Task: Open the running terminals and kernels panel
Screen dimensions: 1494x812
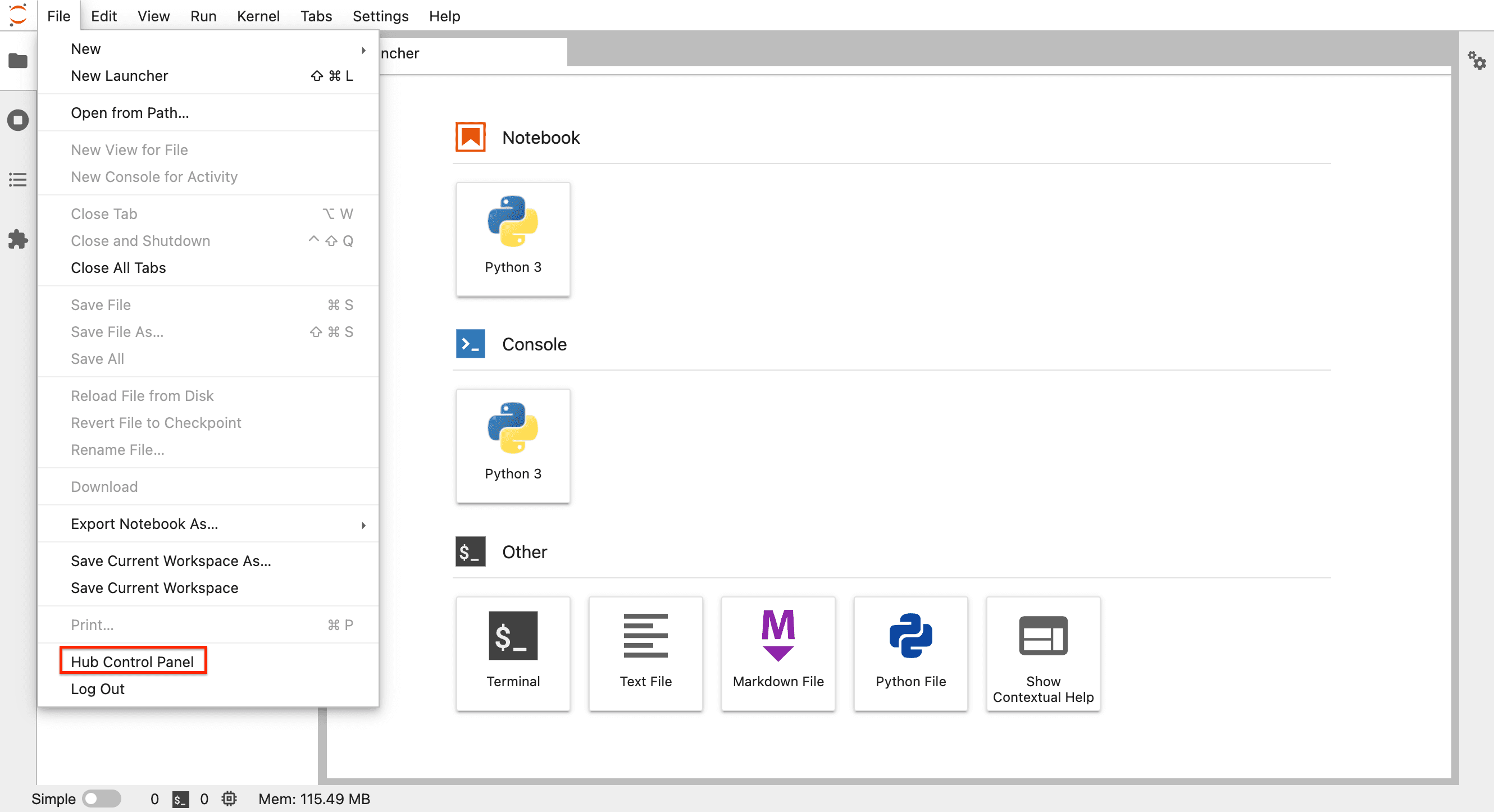Action: 17,120
